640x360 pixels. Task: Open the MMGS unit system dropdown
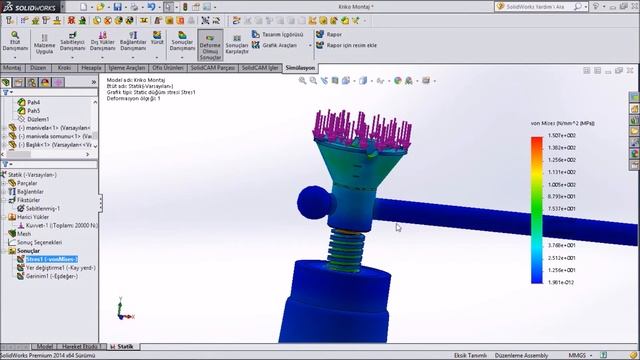pos(580,356)
